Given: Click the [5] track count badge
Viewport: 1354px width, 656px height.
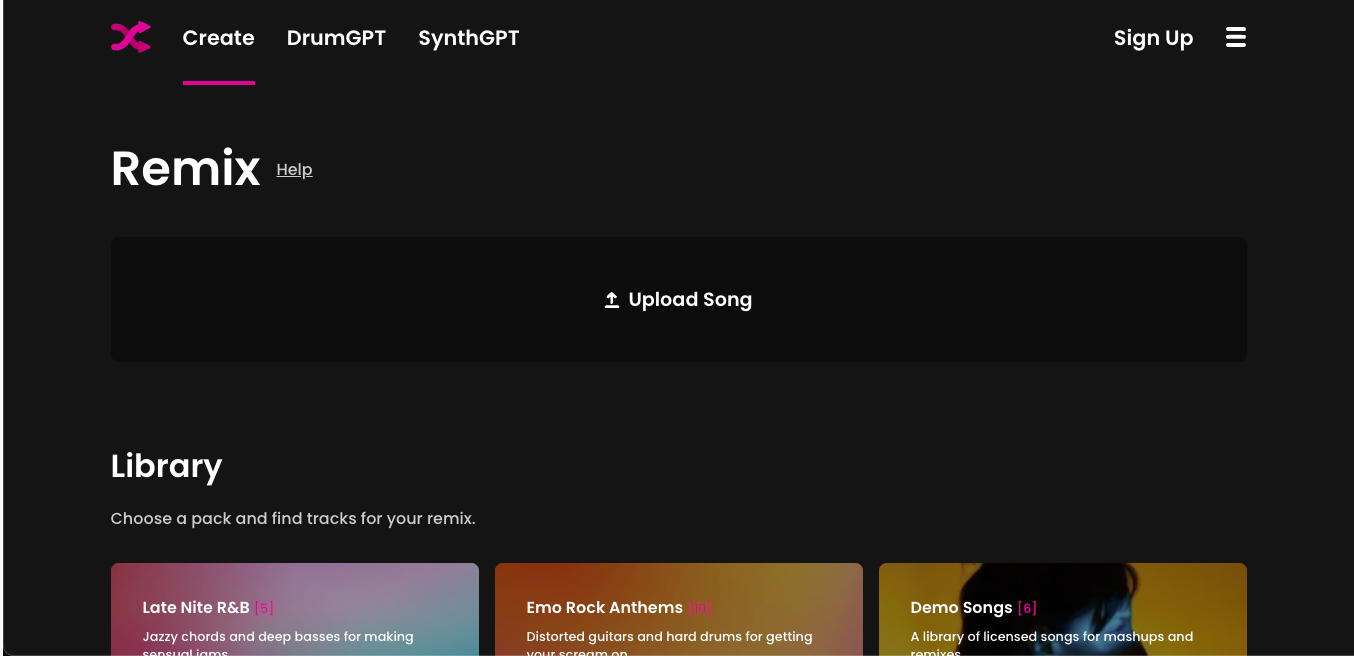Looking at the screenshot, I should click(264, 608).
